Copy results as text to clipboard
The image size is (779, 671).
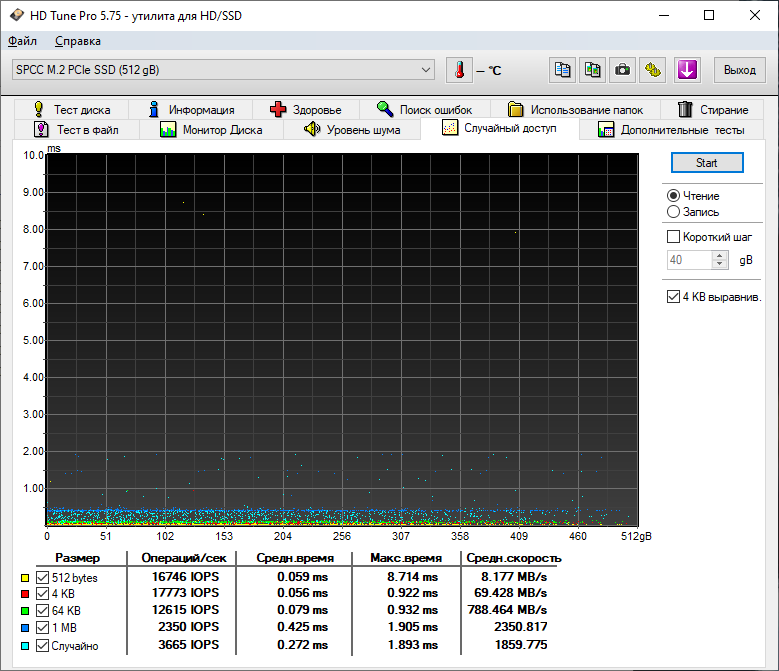tap(563, 70)
